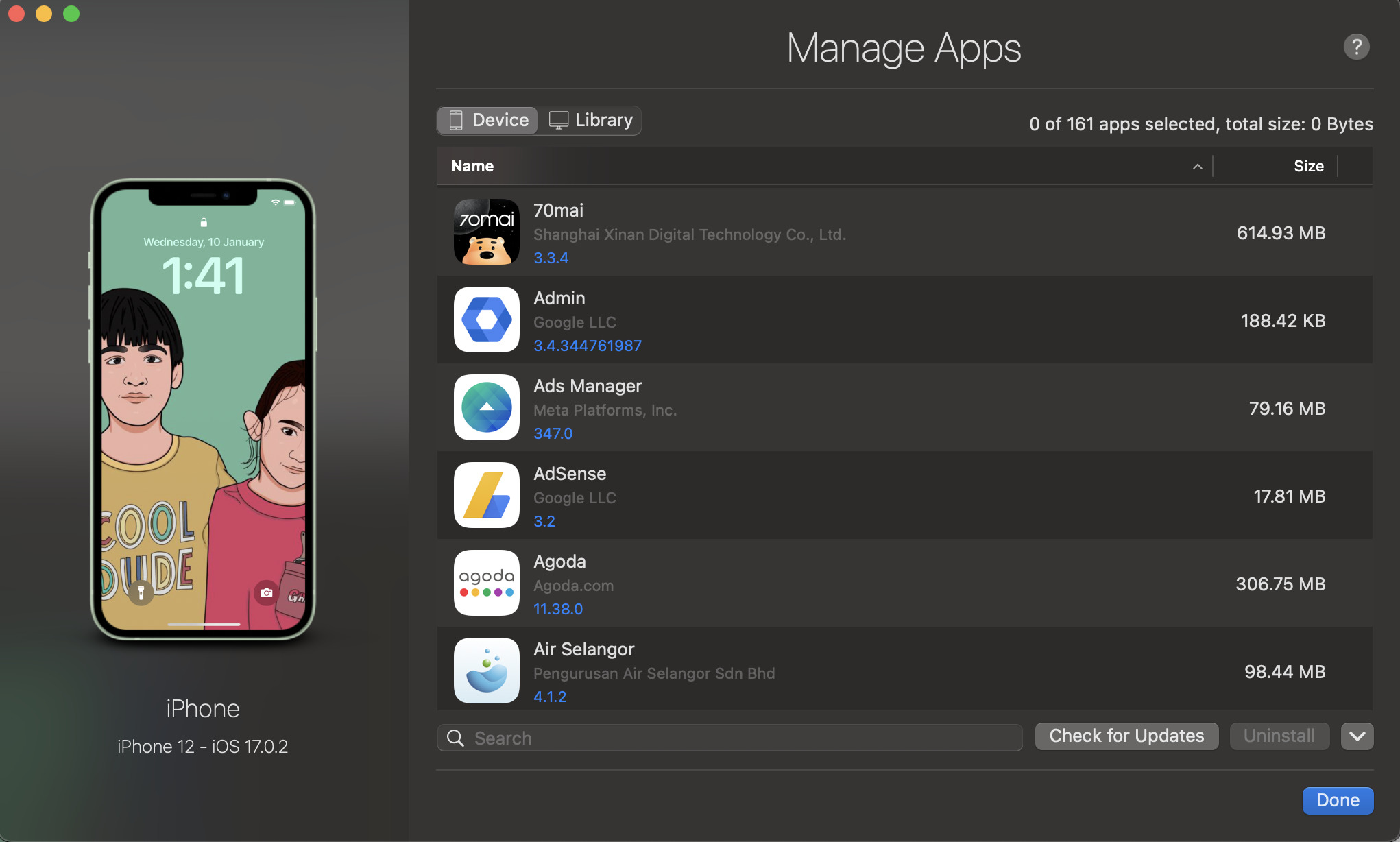This screenshot has height=842, width=1400.
Task: Click the Agoda app icon
Action: point(486,583)
